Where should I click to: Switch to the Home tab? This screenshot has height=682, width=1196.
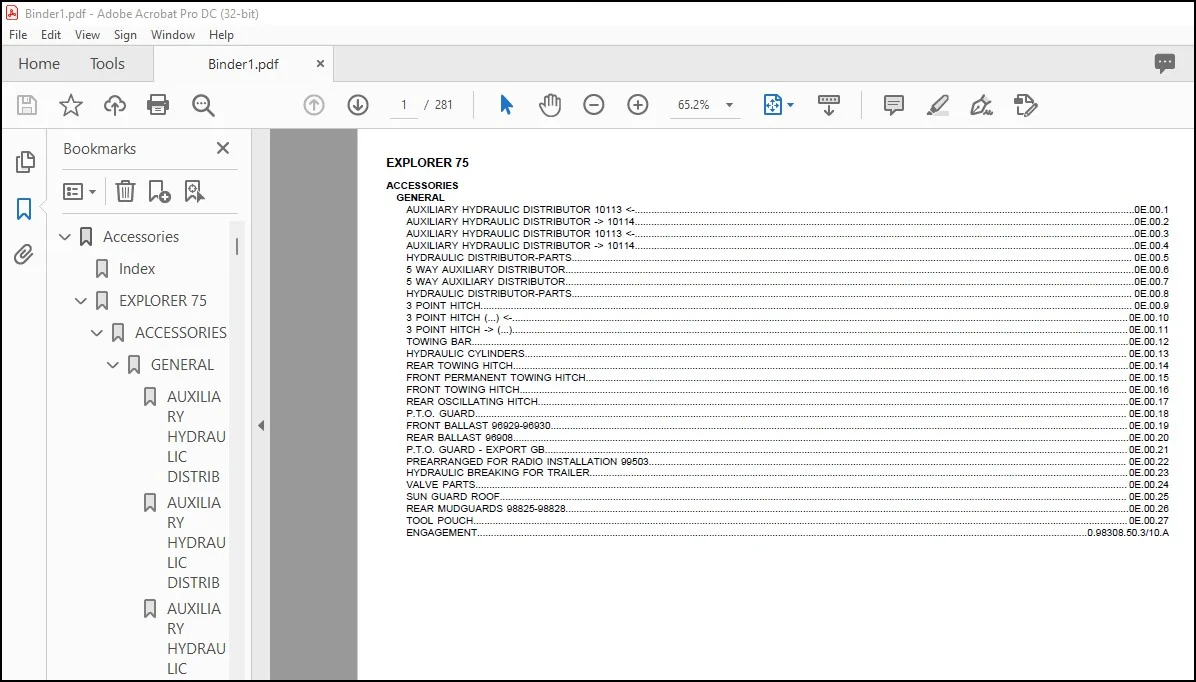click(x=39, y=63)
